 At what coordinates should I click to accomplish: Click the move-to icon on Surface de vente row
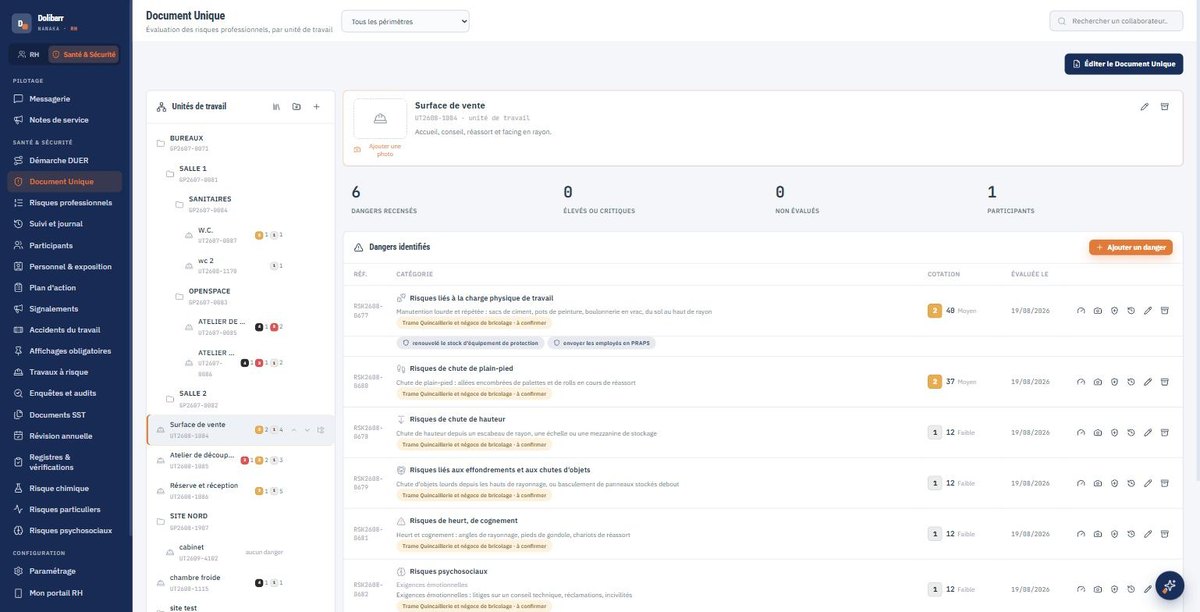click(x=321, y=430)
